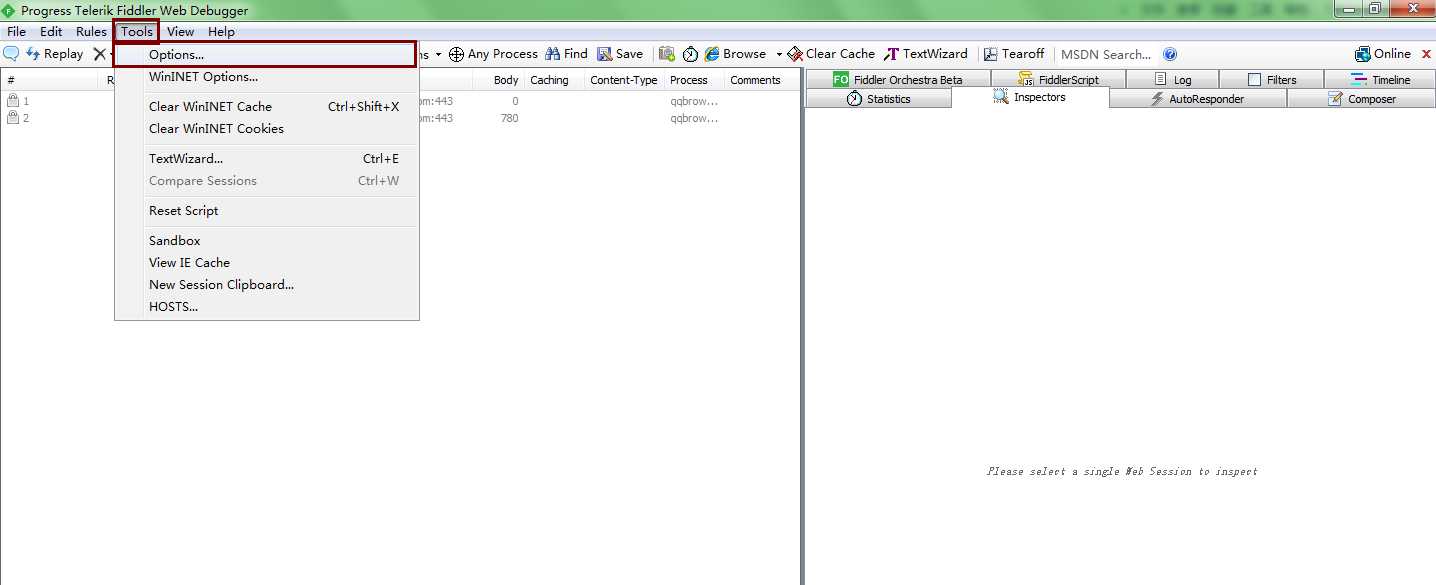This screenshot has width=1436, height=585.
Task: Select Sandbox menu entry
Action: click(x=266, y=241)
